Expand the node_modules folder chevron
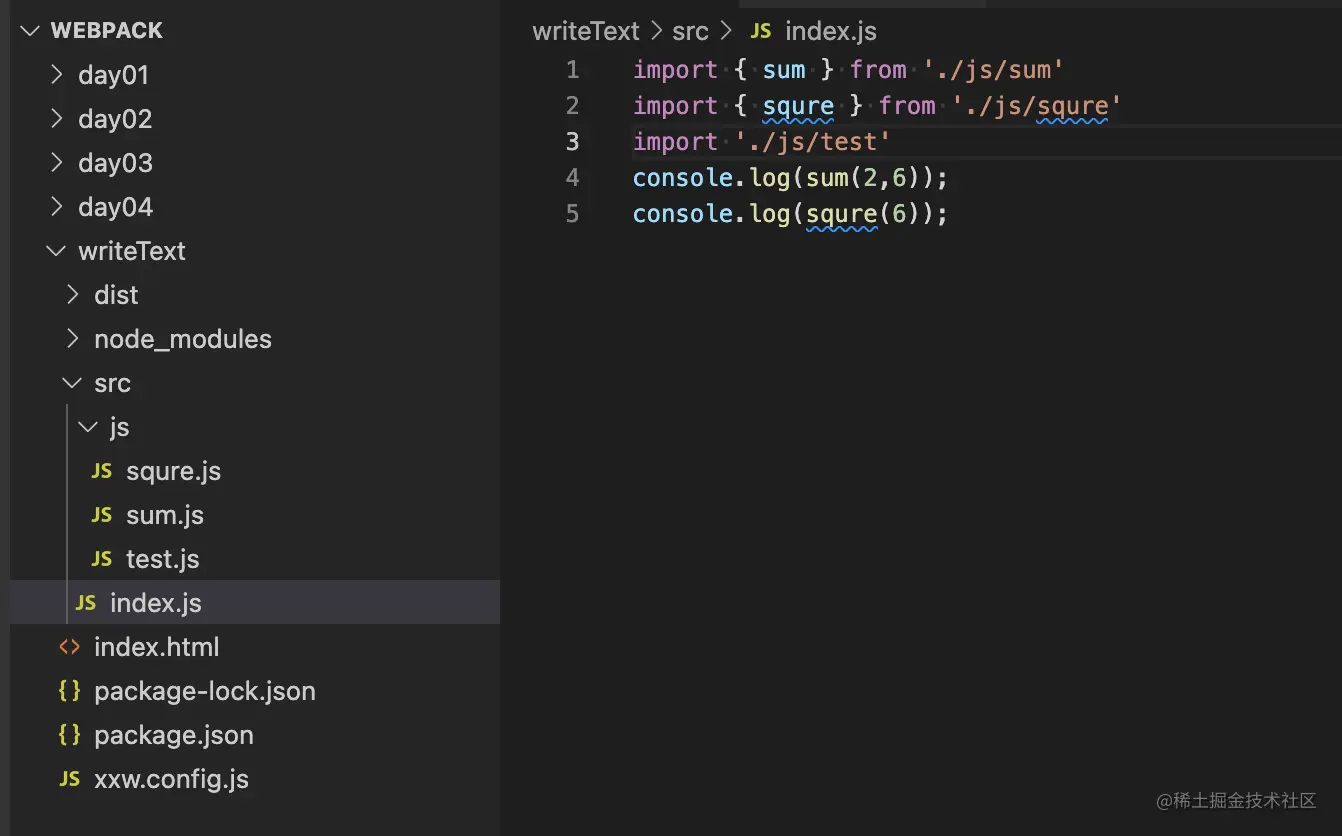 73,339
